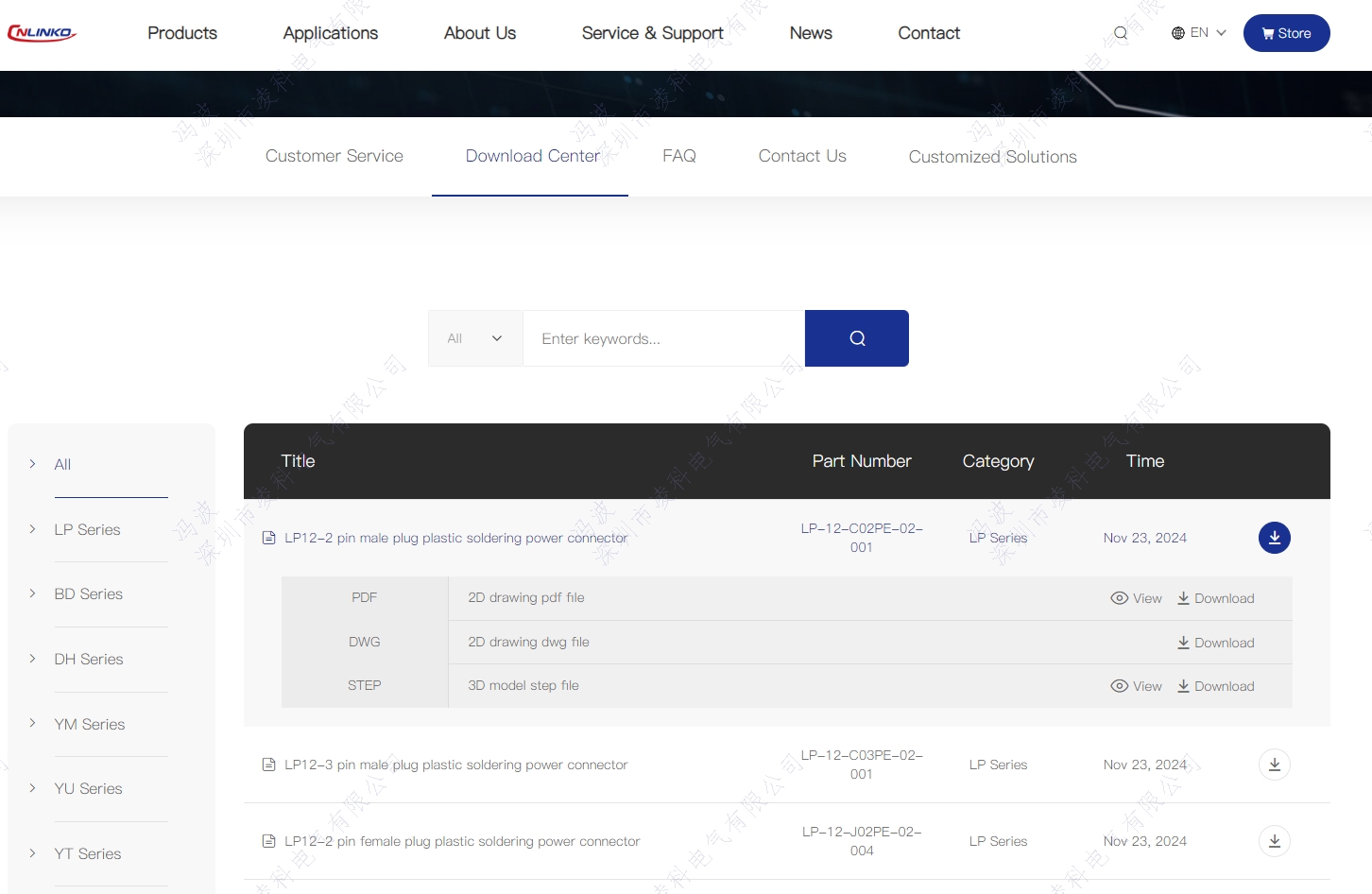The height and width of the screenshot is (894, 1372).
Task: Click LP Series category of LP-12-C02PE row
Action: click(x=999, y=538)
